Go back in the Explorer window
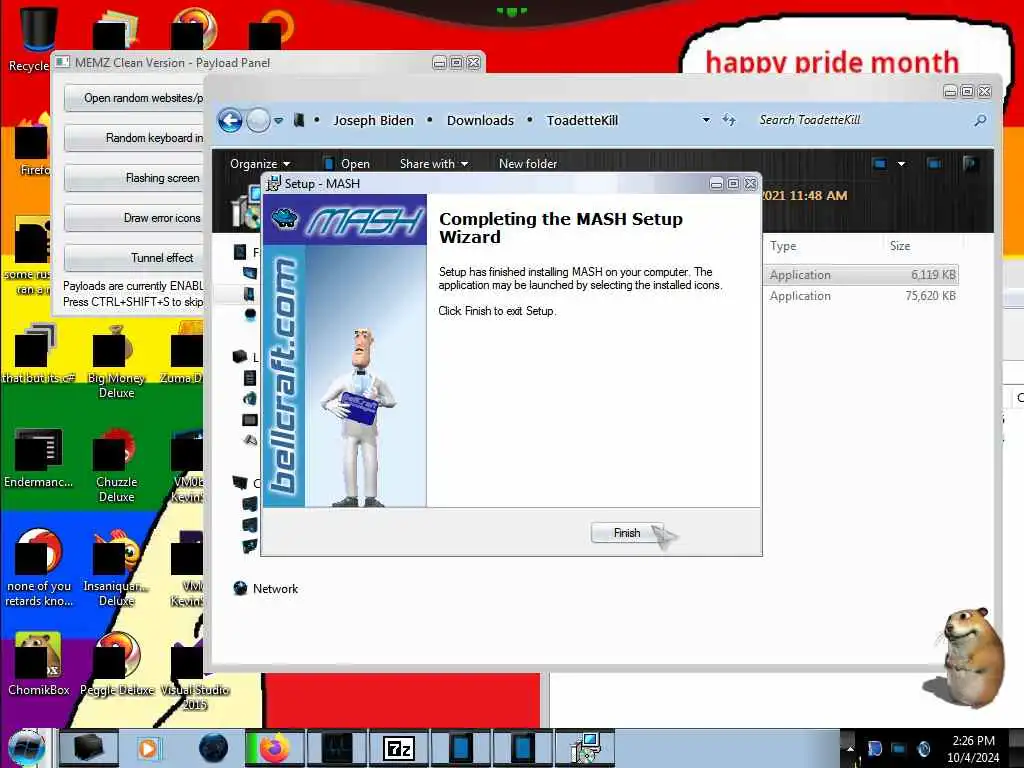1024x768 pixels. 230,120
